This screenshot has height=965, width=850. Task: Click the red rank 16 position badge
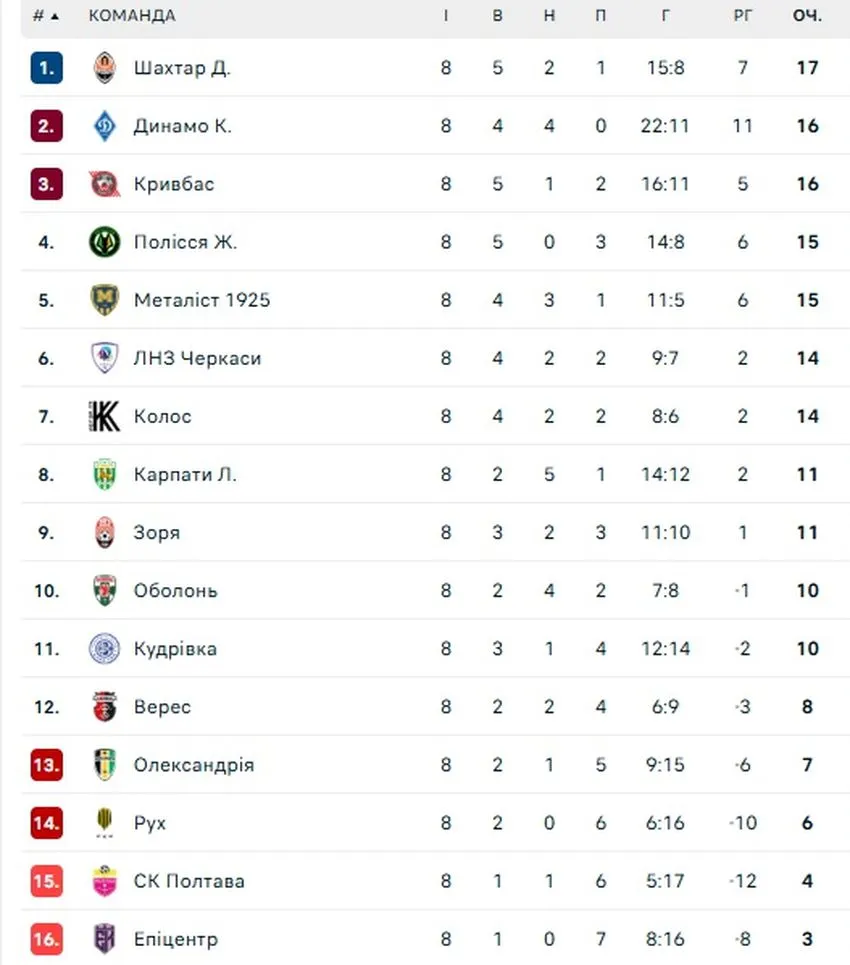coord(46,938)
